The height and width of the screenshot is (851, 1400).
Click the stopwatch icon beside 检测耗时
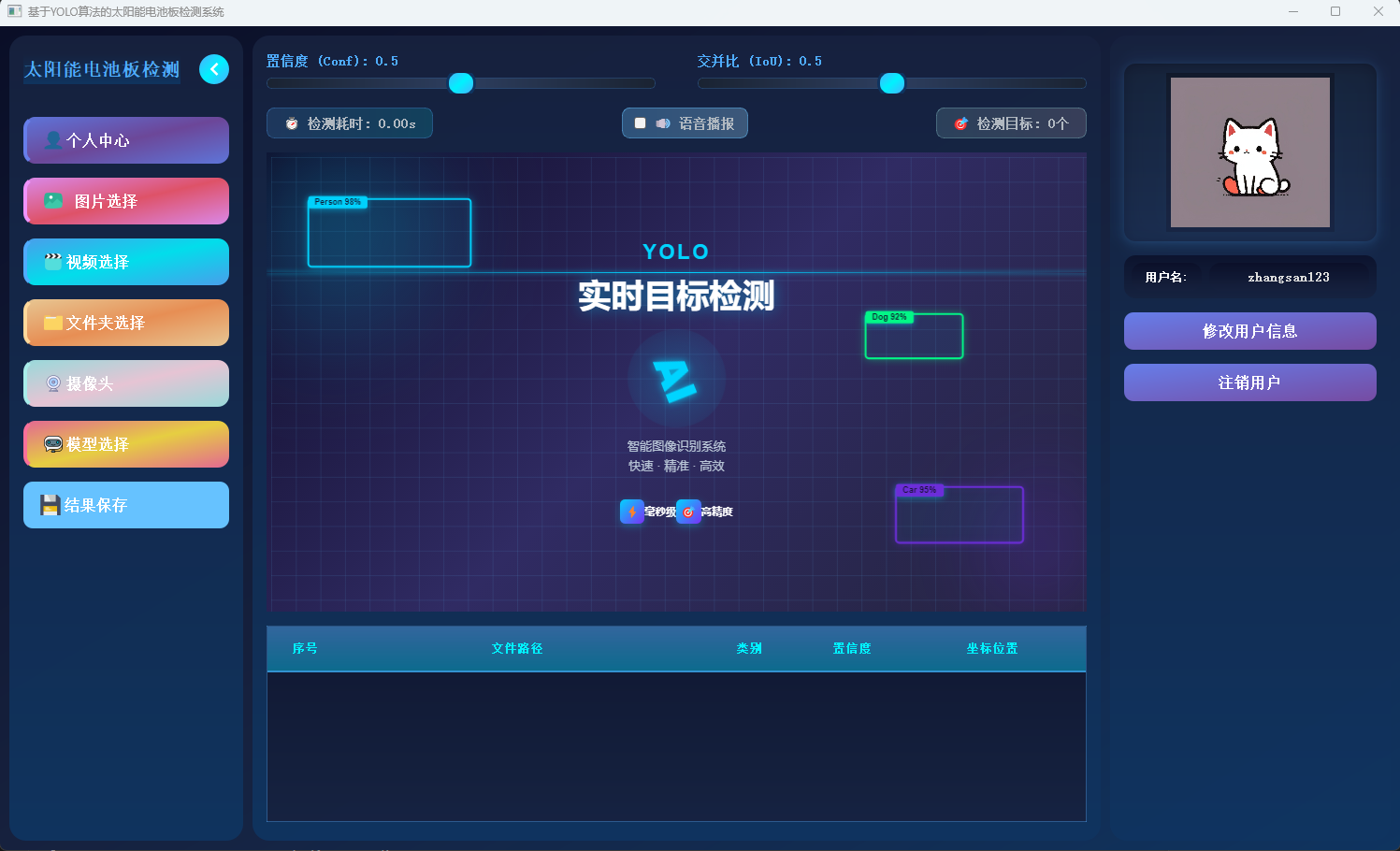(292, 123)
